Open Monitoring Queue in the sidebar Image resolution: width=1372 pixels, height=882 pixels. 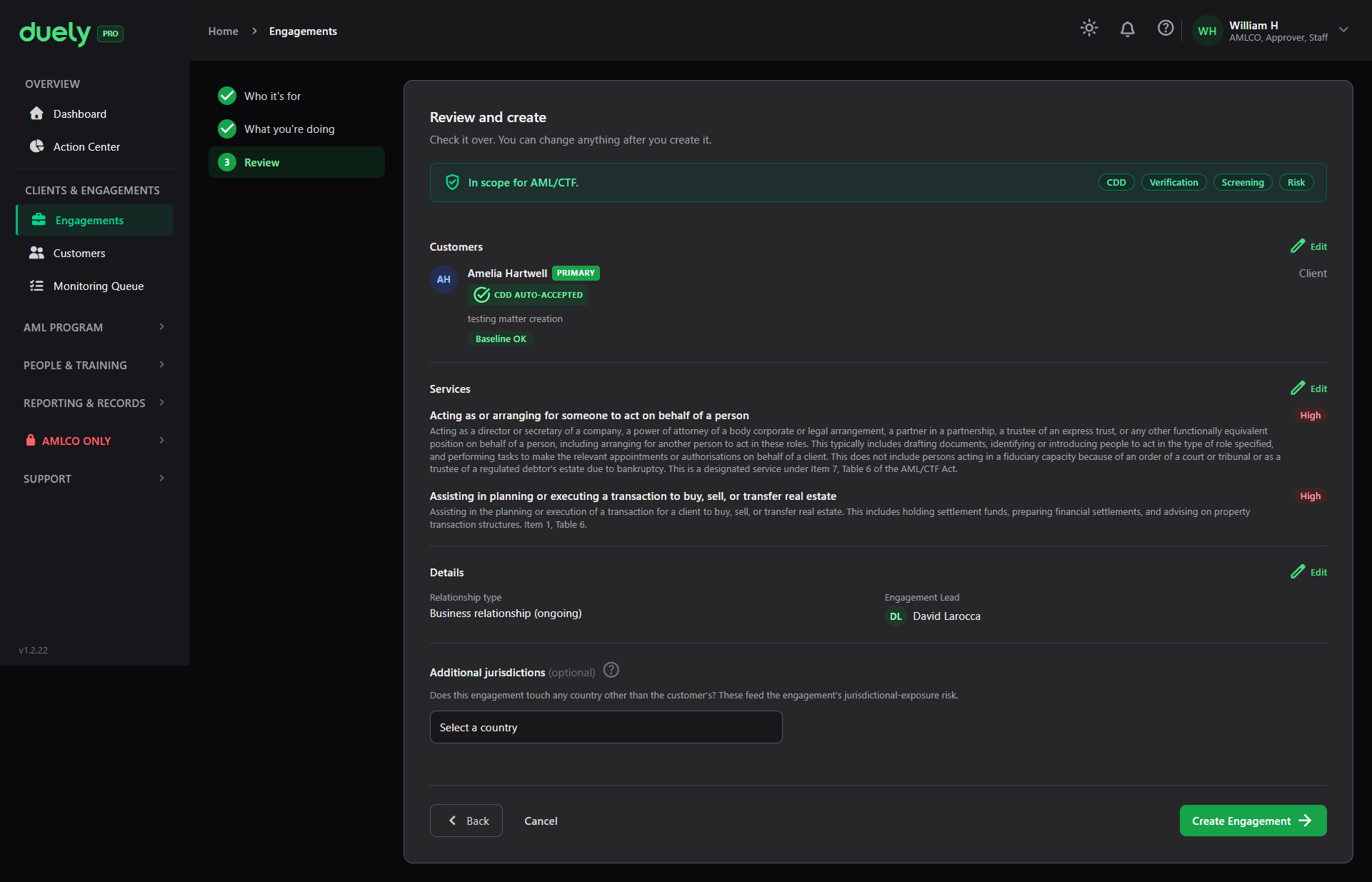tap(94, 286)
